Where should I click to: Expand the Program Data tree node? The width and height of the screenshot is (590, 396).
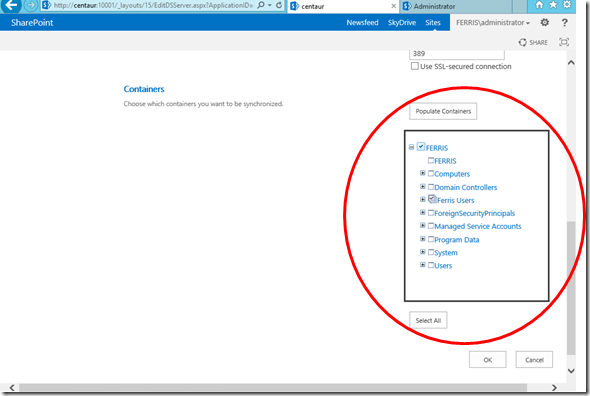point(423,239)
